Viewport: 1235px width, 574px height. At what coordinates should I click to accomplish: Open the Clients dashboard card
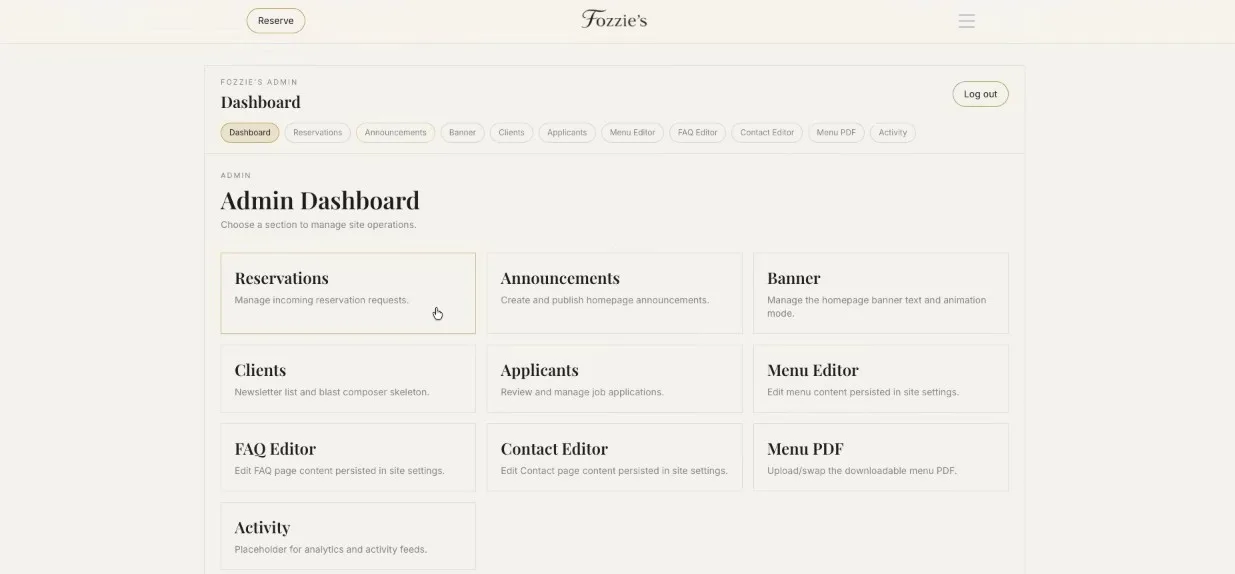[348, 379]
